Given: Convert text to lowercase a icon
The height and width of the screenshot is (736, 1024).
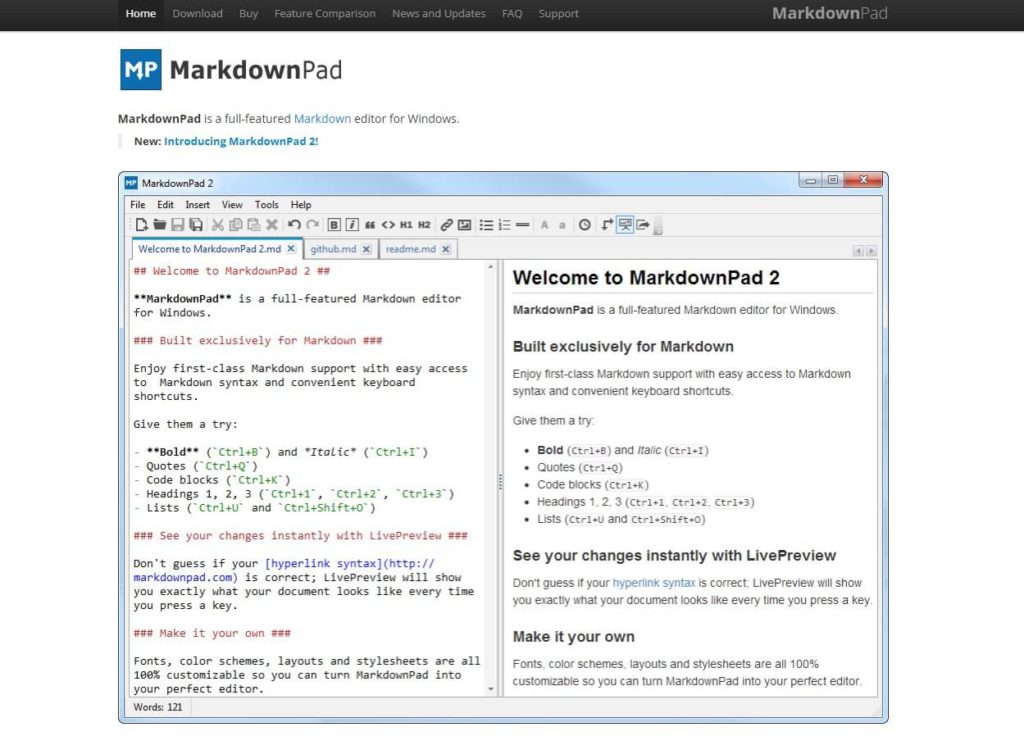Looking at the screenshot, I should pos(562,225).
